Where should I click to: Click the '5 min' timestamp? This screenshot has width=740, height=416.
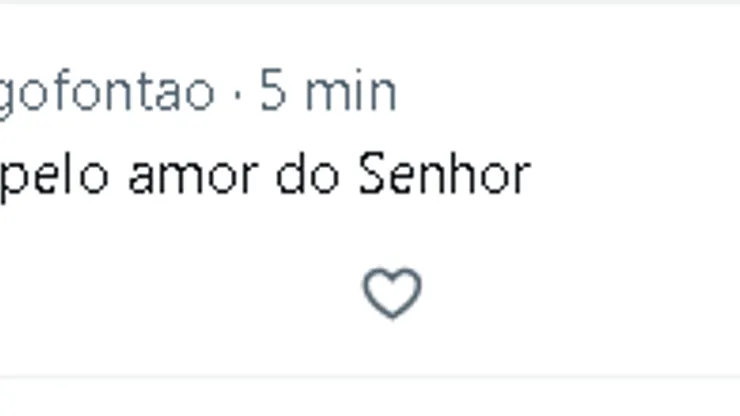pyautogui.click(x=328, y=93)
